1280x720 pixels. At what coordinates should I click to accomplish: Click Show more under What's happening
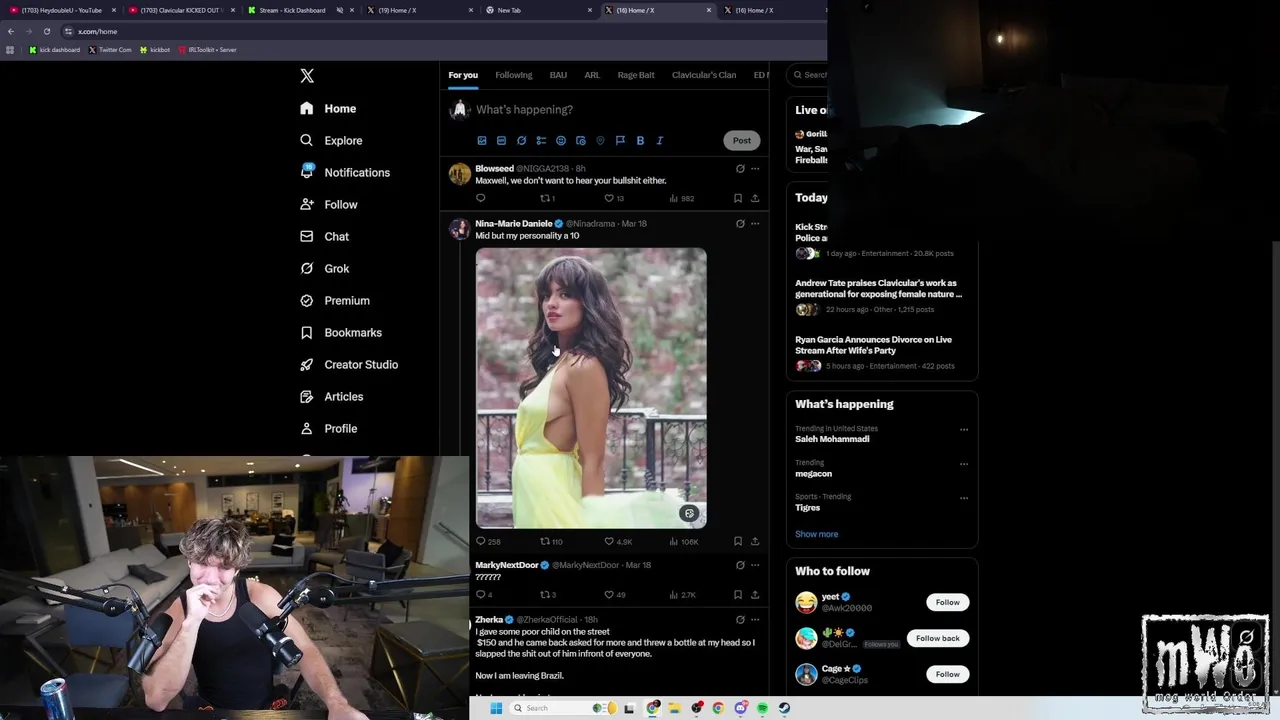click(816, 534)
